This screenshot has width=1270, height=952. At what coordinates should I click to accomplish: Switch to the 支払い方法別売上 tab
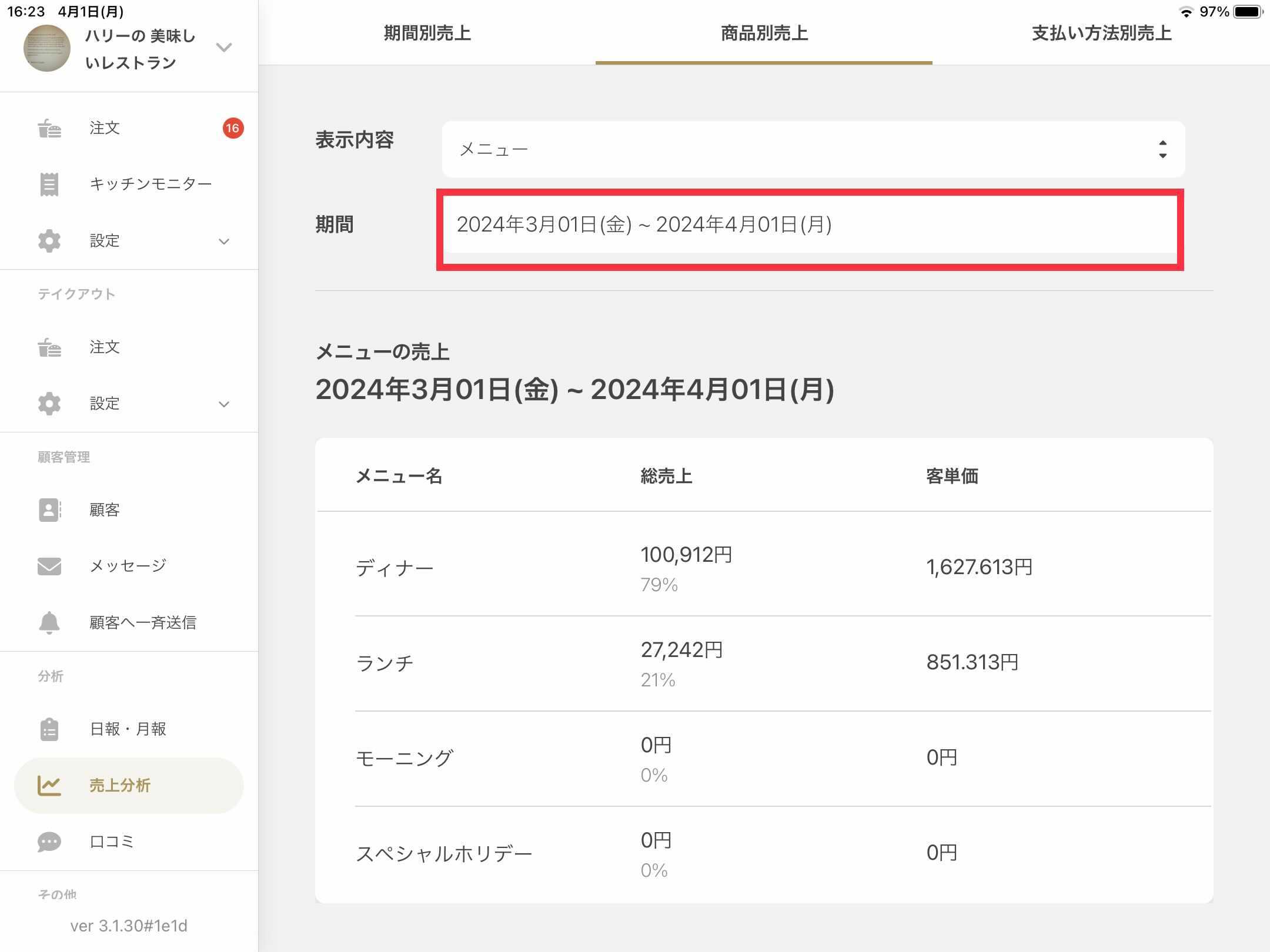(1101, 33)
